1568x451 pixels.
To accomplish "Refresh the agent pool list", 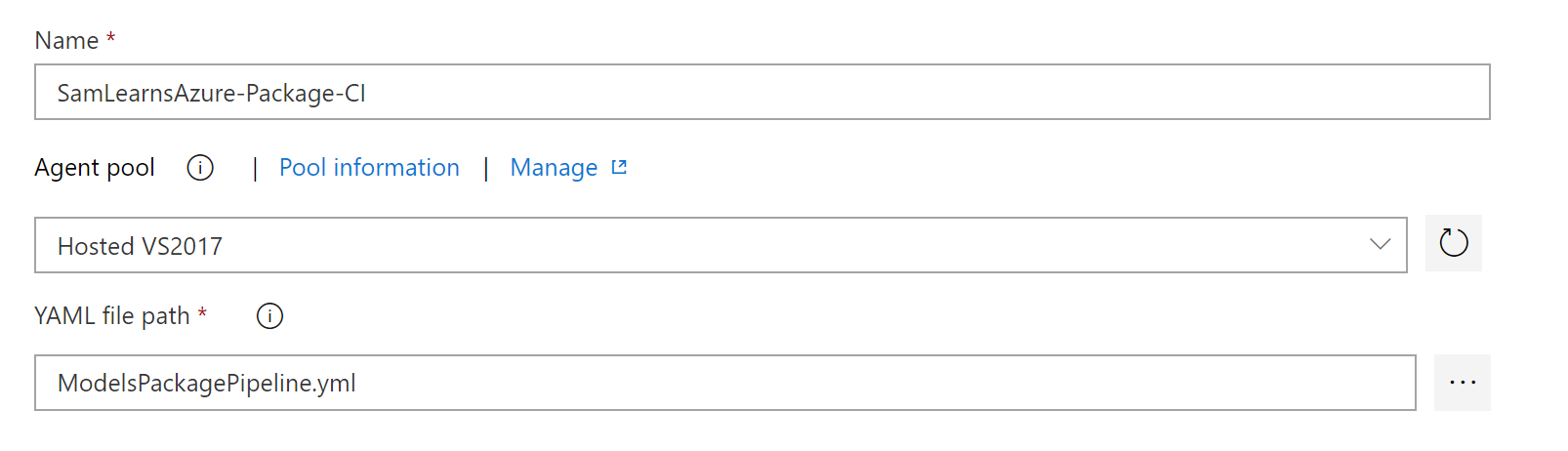I will pyautogui.click(x=1453, y=243).
